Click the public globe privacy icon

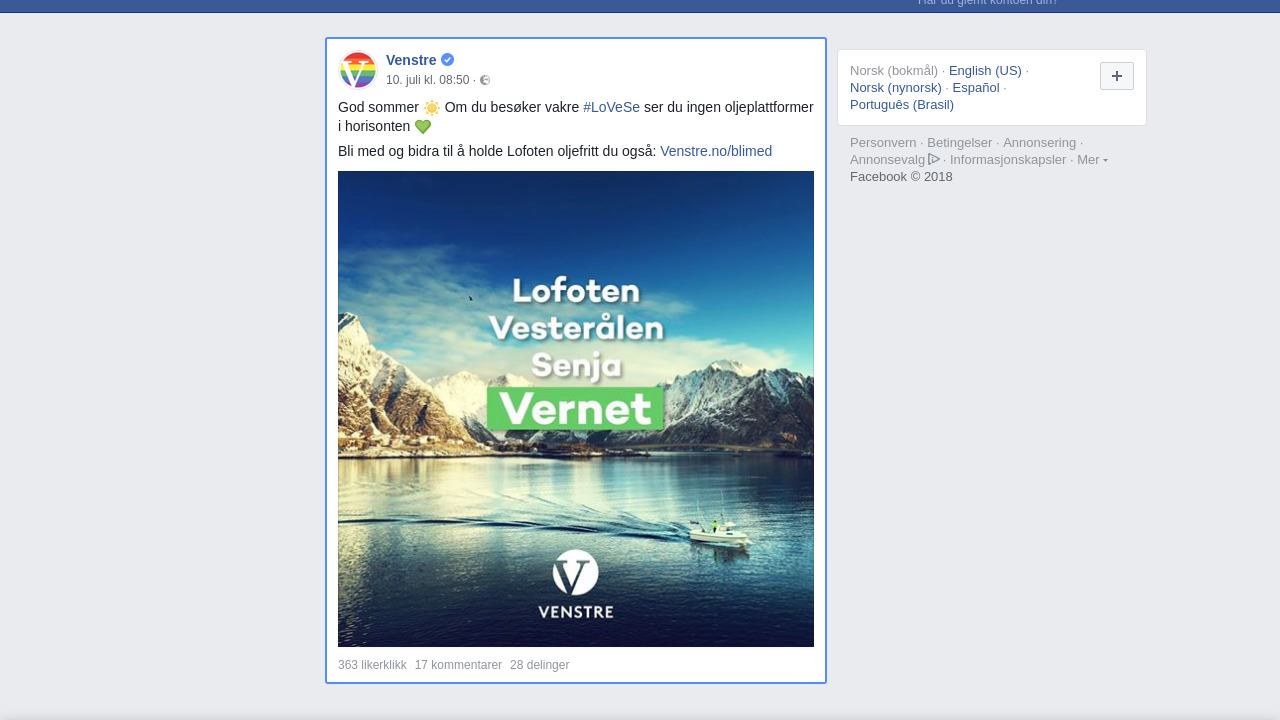[485, 80]
